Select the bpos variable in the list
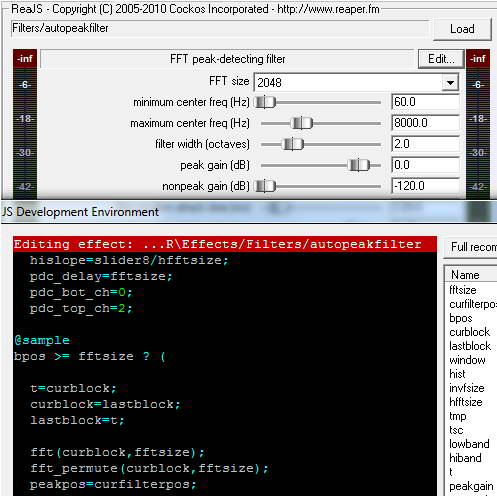The height and width of the screenshot is (498, 497). (461, 318)
